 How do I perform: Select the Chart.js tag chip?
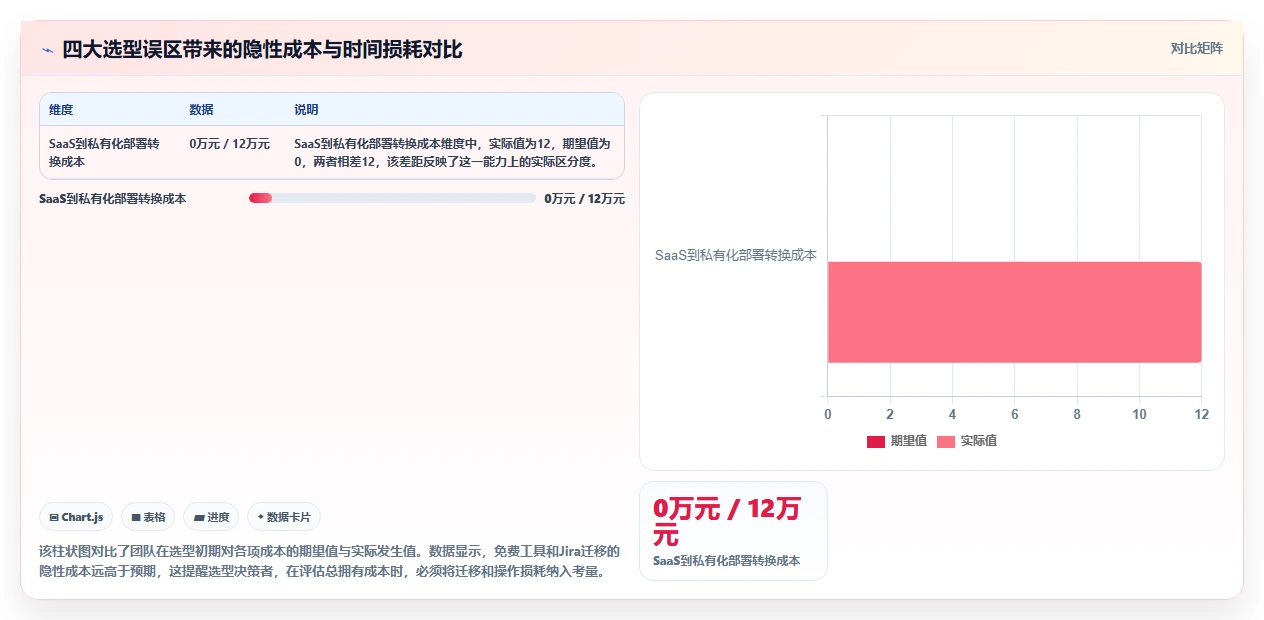[x=76, y=517]
